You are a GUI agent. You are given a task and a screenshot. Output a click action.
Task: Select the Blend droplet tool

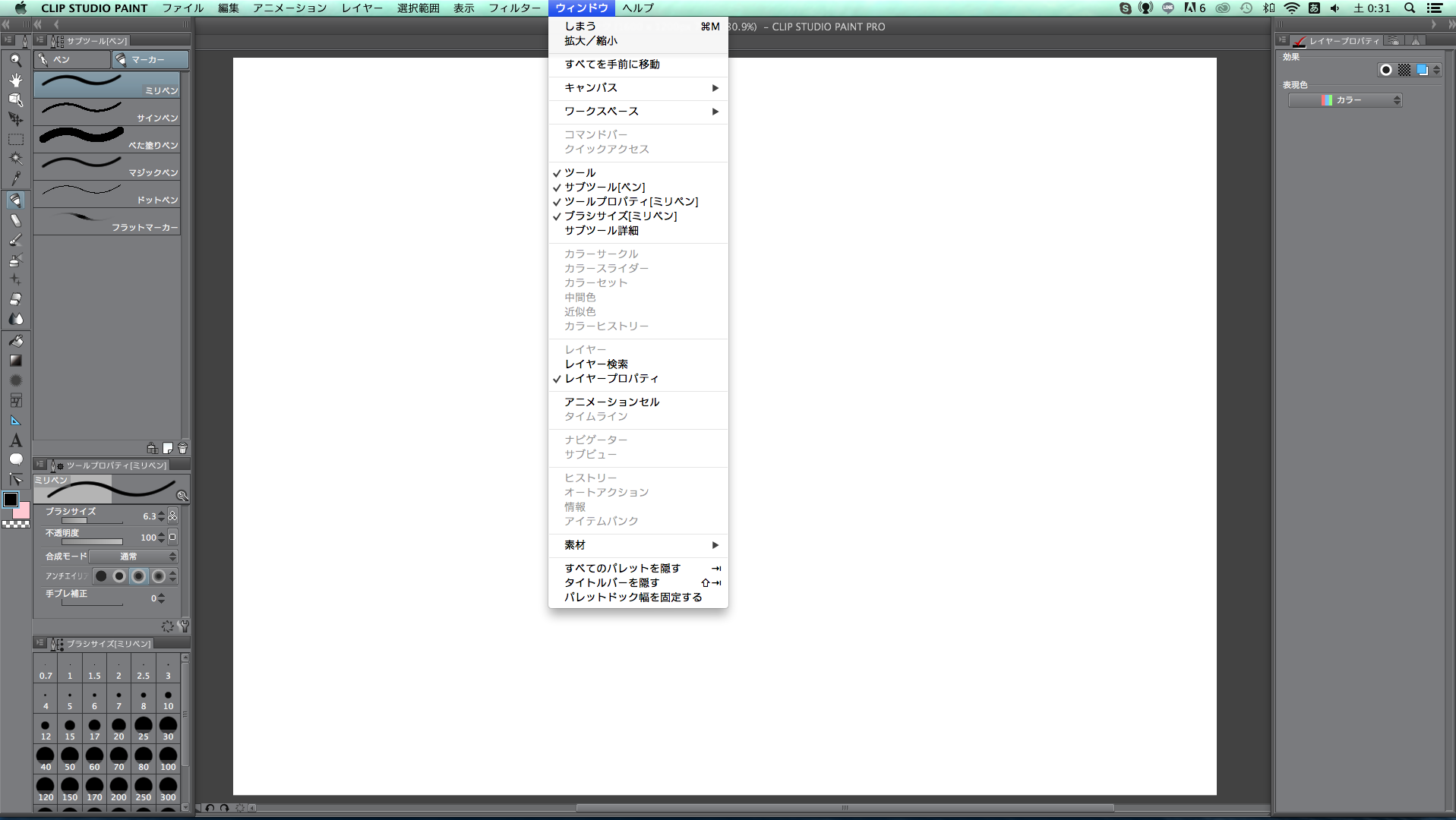[15, 319]
